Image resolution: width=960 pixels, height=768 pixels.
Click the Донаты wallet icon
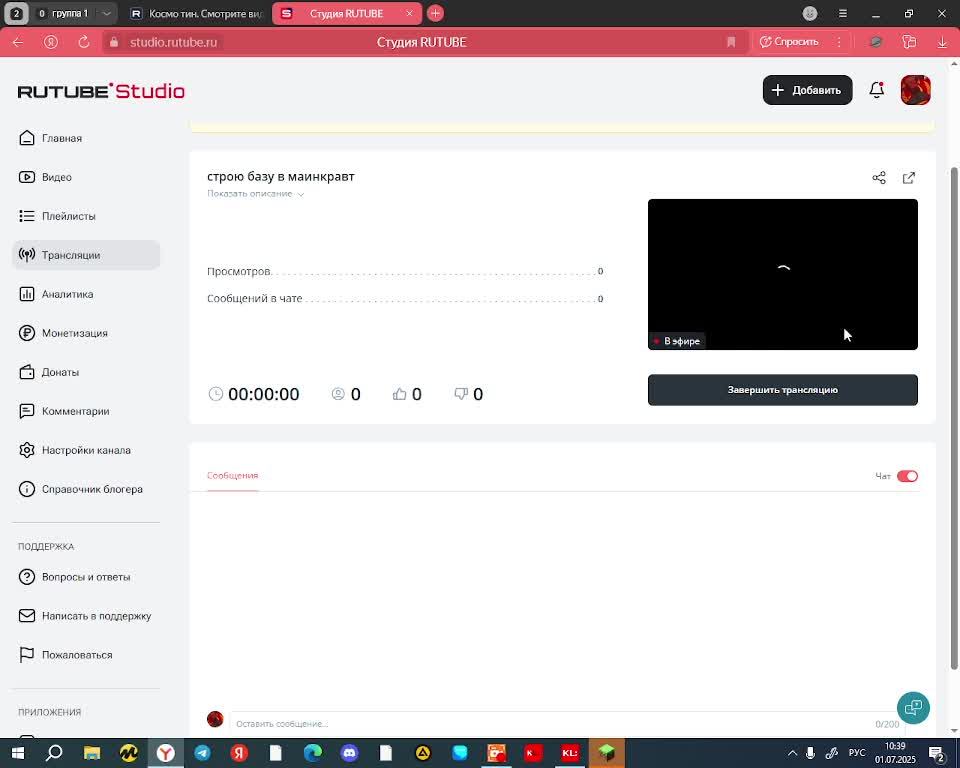27,372
